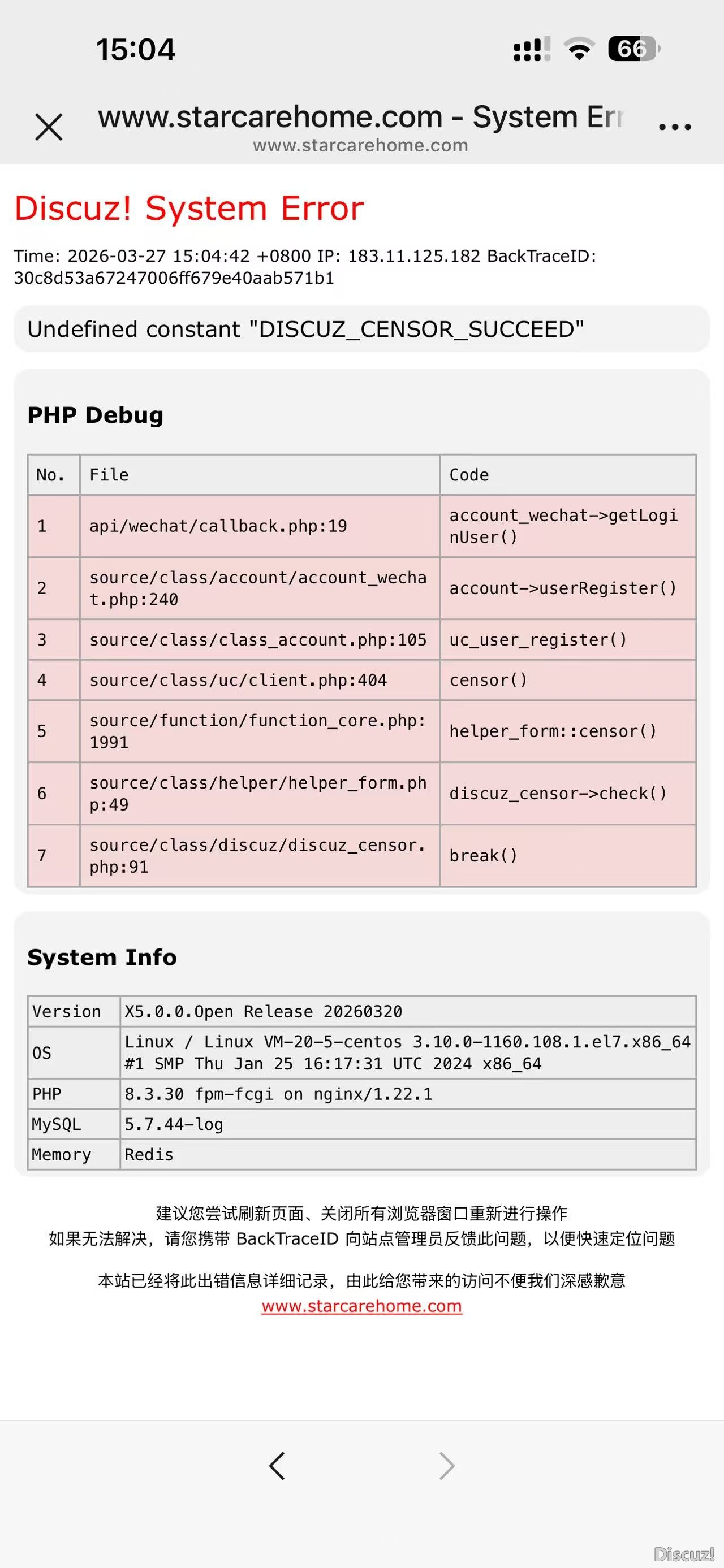Close the in-app browser page
724x1568 pixels.
click(x=49, y=127)
